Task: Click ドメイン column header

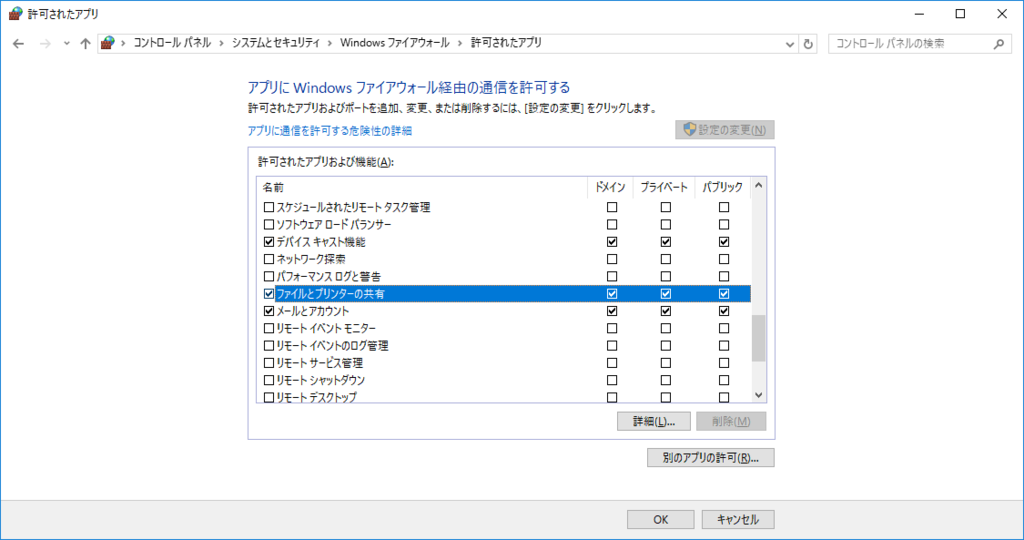Action: (x=610, y=187)
